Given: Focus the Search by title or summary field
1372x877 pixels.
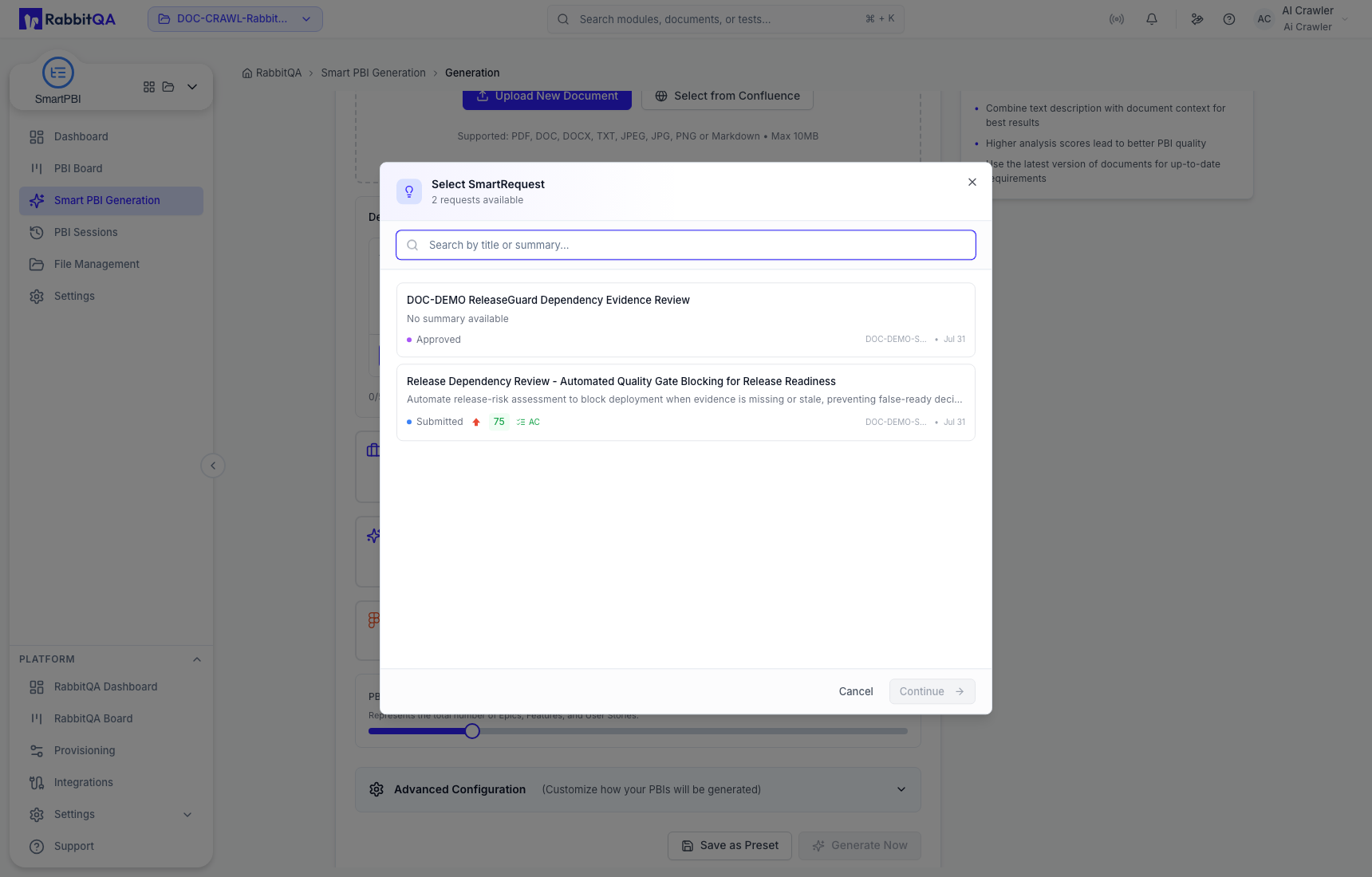Looking at the screenshot, I should pos(686,246).
